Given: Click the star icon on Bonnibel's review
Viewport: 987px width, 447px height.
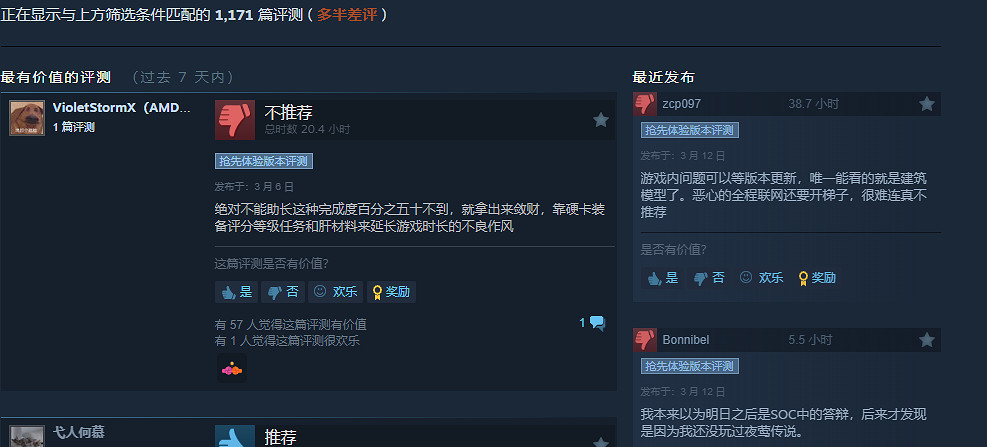Looking at the screenshot, I should coord(927,340).
